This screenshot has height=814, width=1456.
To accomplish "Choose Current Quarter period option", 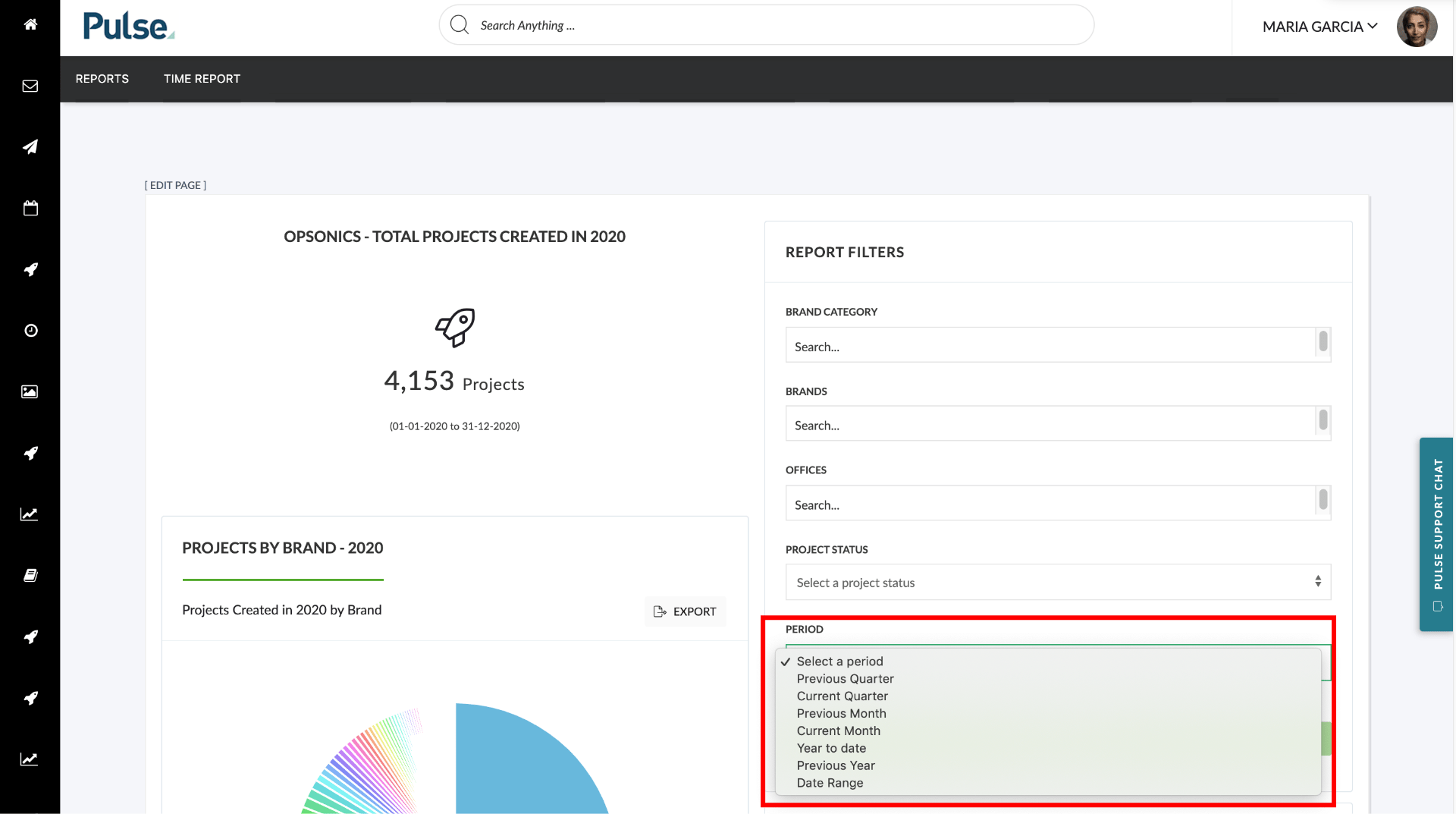I will [842, 696].
